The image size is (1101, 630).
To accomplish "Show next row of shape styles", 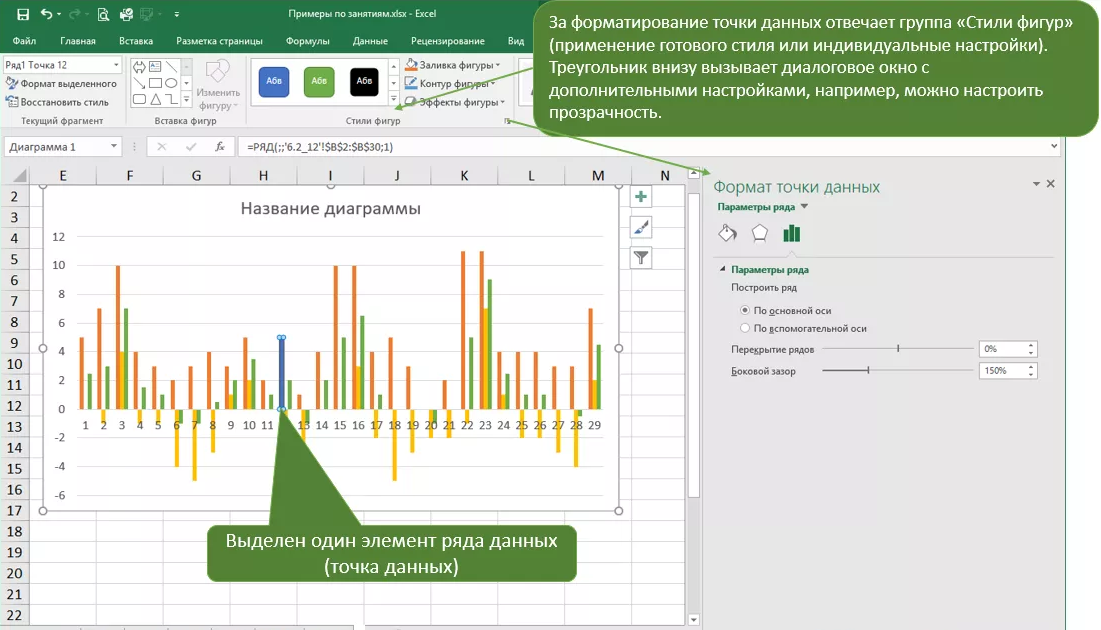I will click(x=393, y=83).
